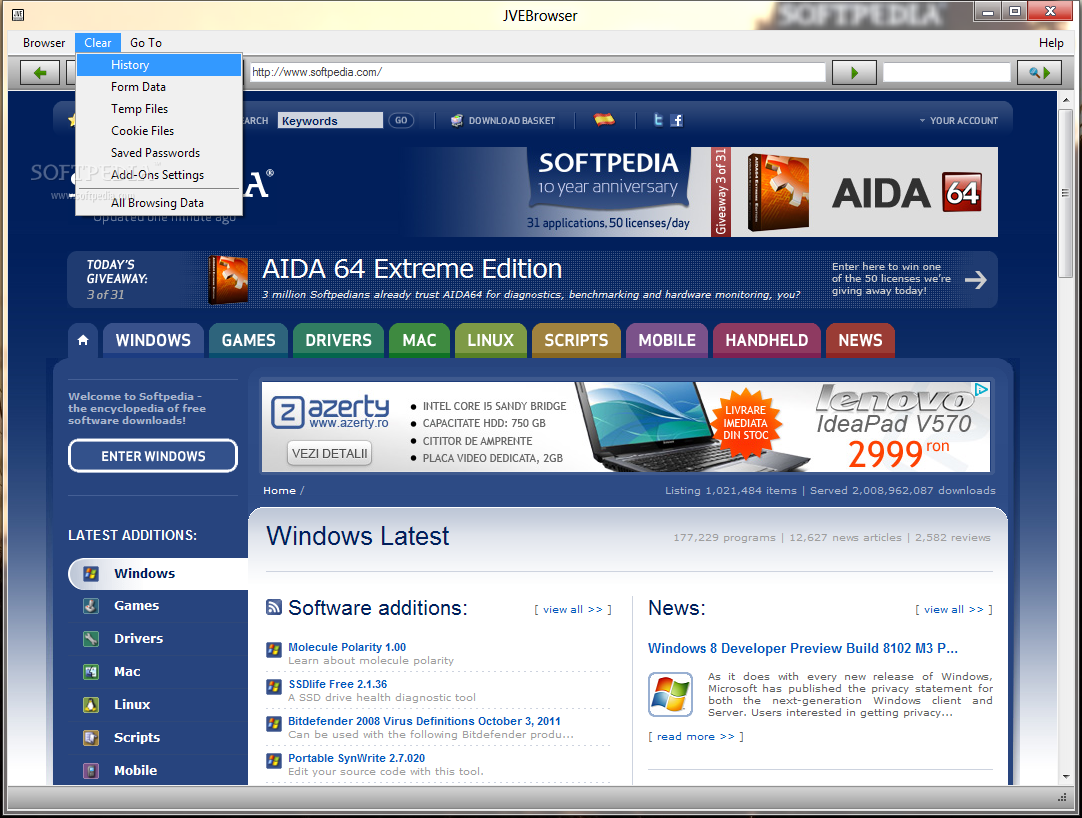The image size is (1082, 818).
Task: Open the Facebook icon link
Action: tap(676, 120)
